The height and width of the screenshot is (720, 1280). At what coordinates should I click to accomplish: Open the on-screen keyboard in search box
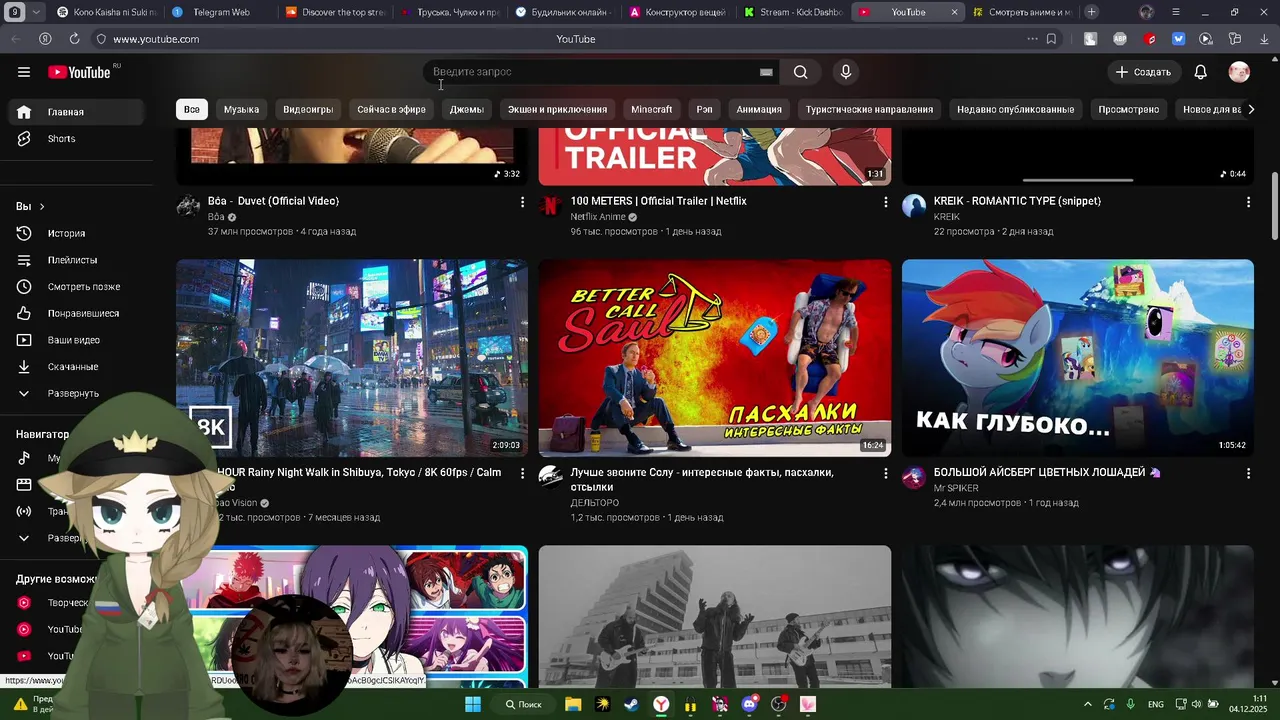point(766,72)
